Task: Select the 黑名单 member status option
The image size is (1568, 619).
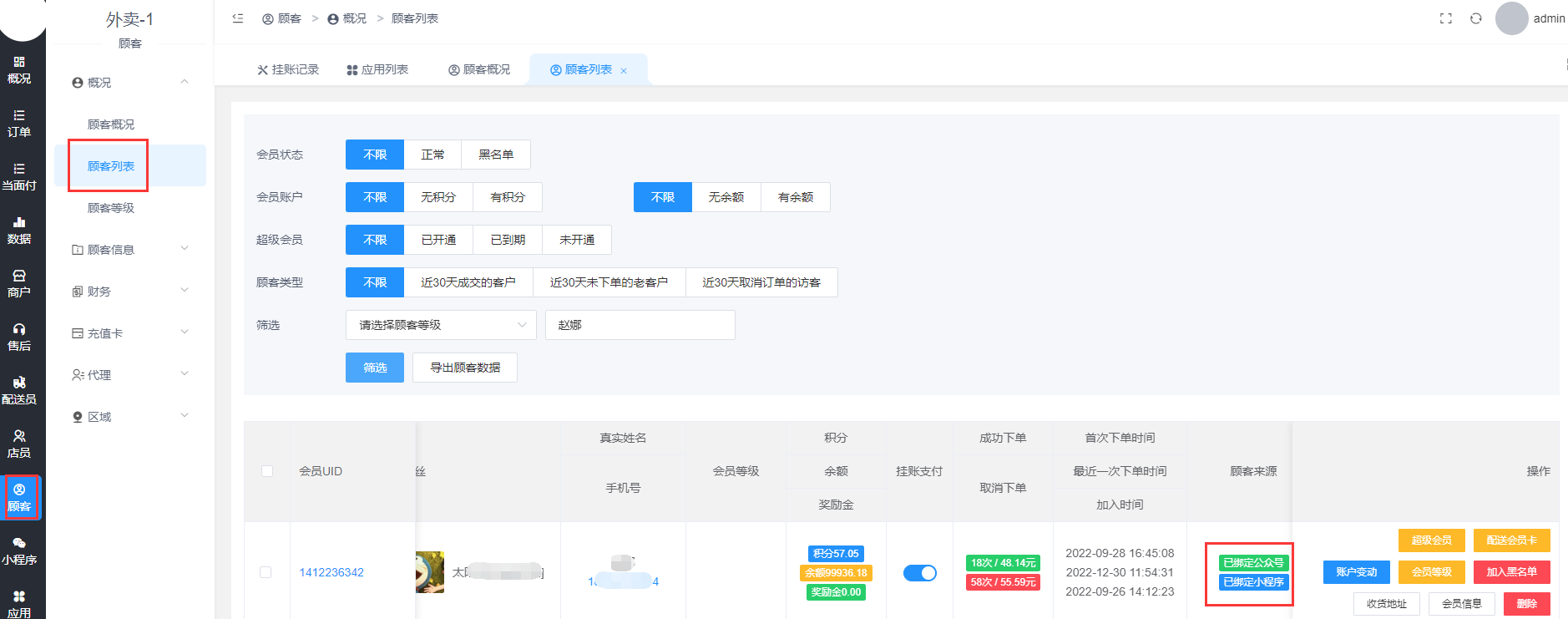Action: coord(496,155)
